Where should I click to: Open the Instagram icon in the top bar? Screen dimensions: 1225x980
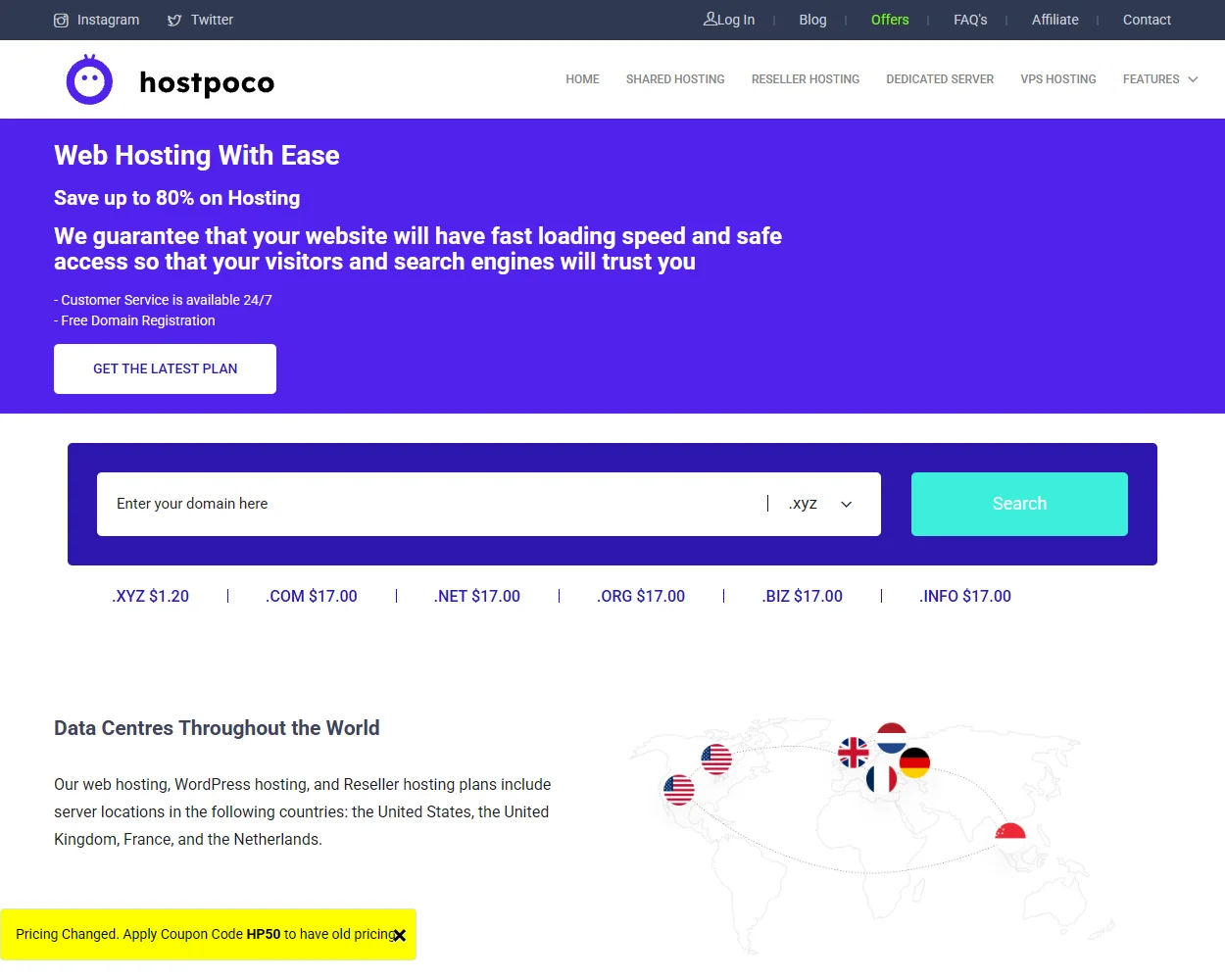[x=61, y=20]
